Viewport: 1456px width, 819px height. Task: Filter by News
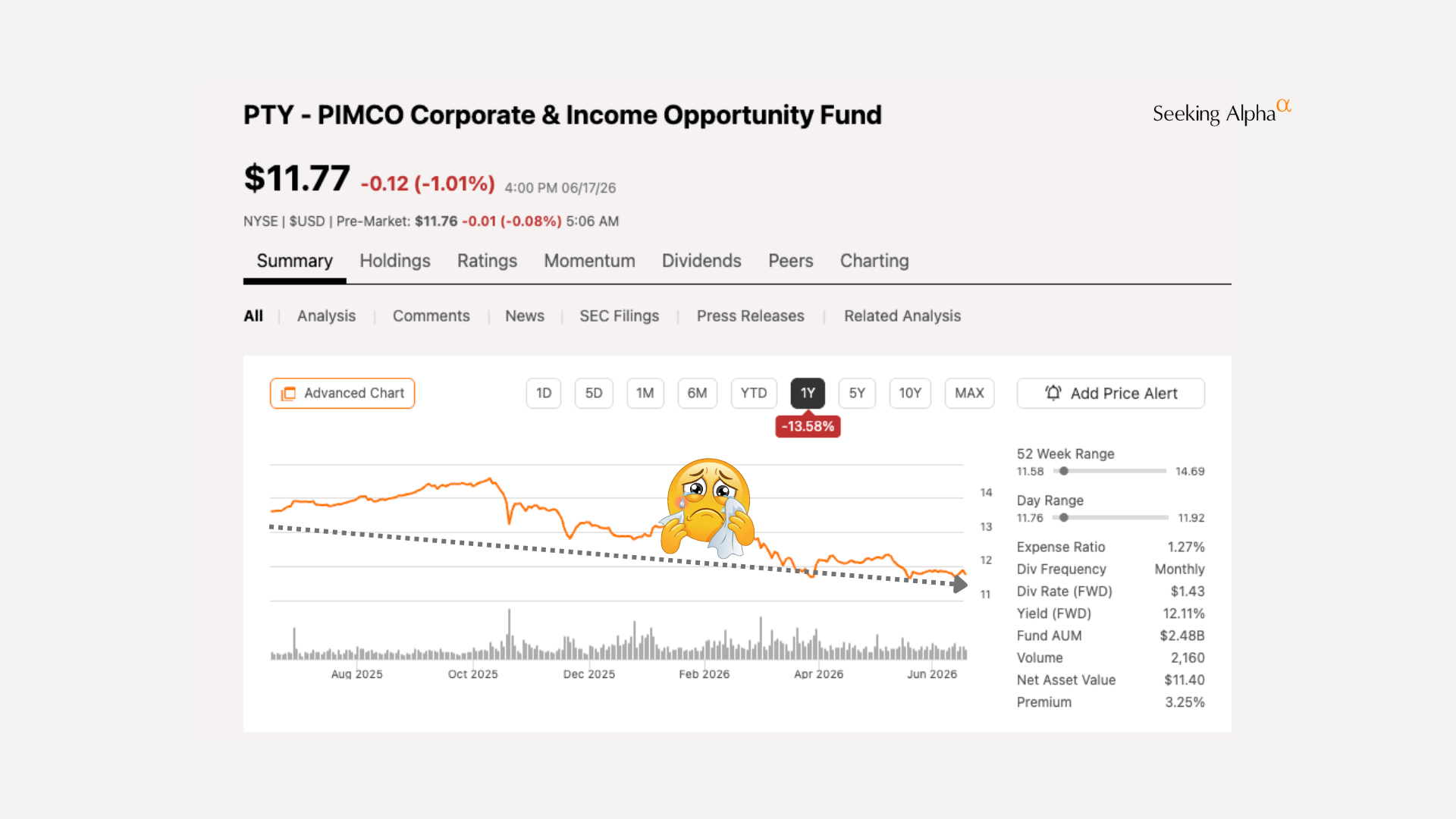coord(525,315)
